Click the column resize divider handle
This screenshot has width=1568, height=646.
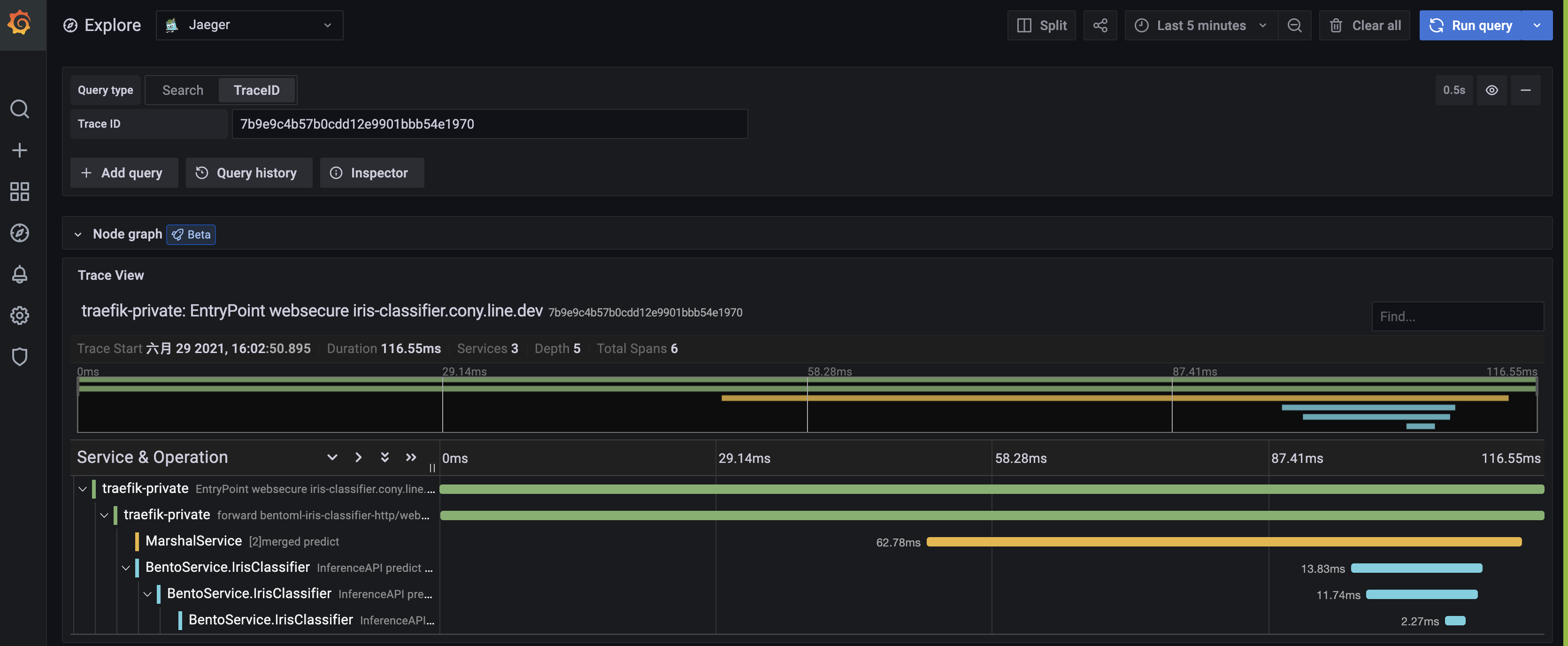[432, 468]
